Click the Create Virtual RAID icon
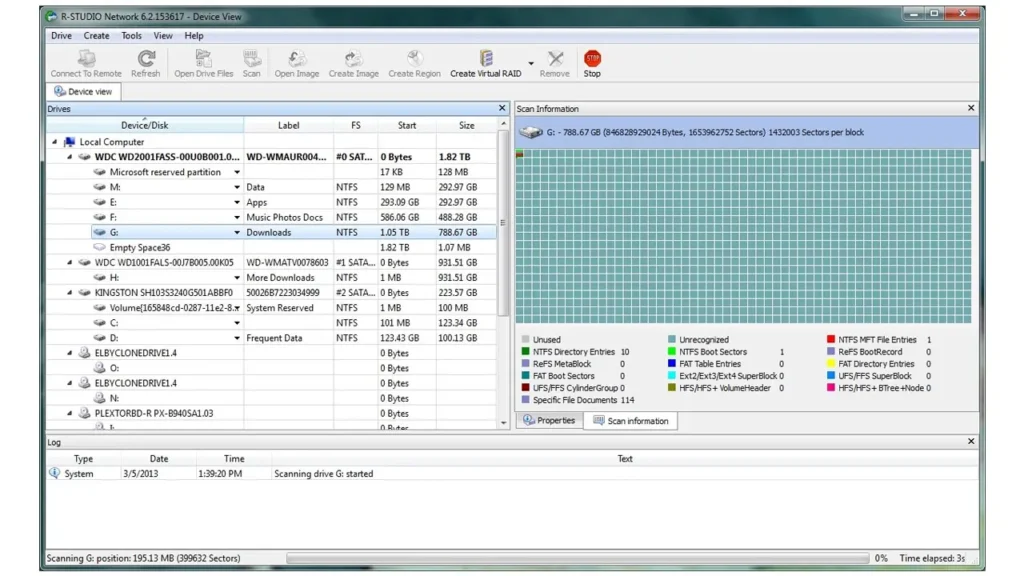 [x=486, y=60]
